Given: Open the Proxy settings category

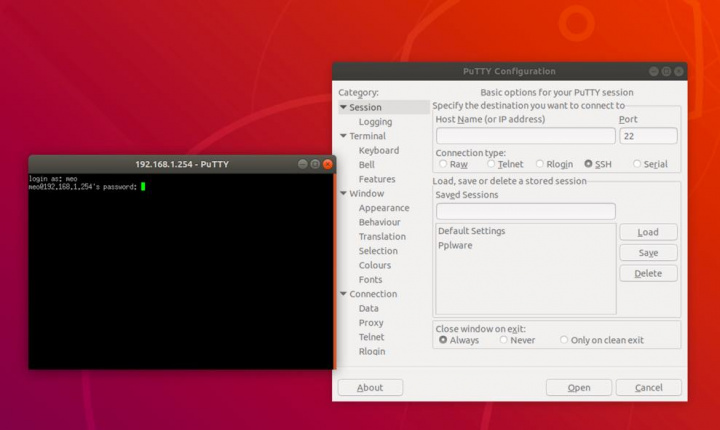Looking at the screenshot, I should pos(371,323).
